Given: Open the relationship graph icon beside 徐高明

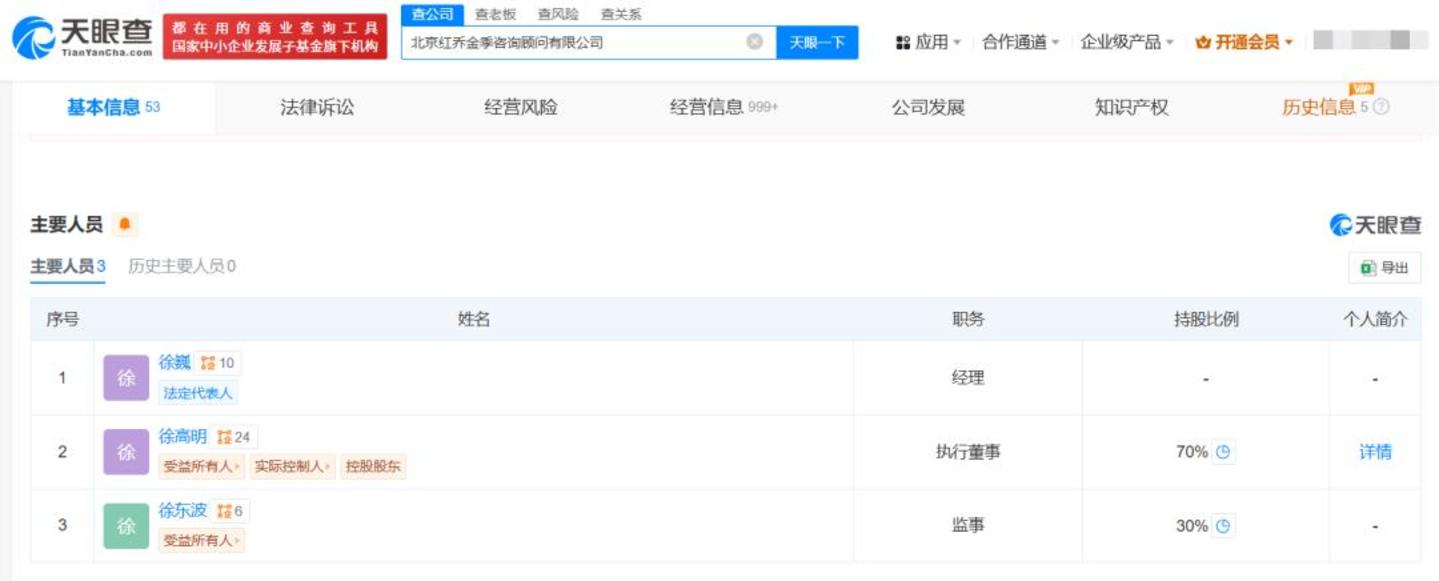Looking at the screenshot, I should [225, 437].
